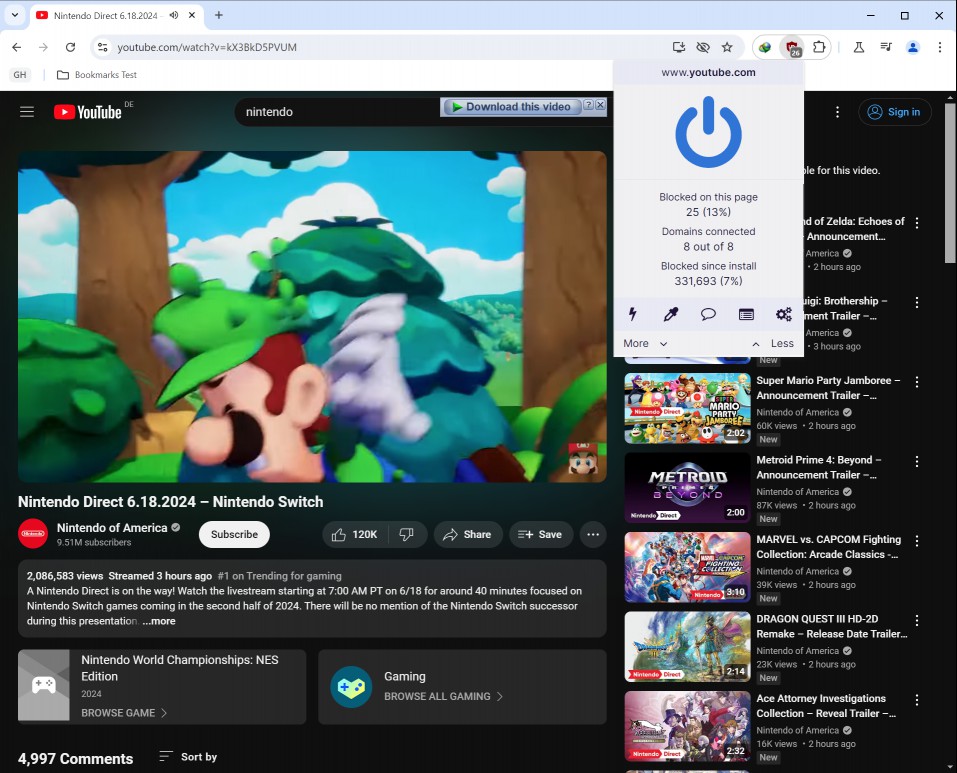Click Sign in button
Image resolution: width=957 pixels, height=773 pixels.
[x=894, y=112]
